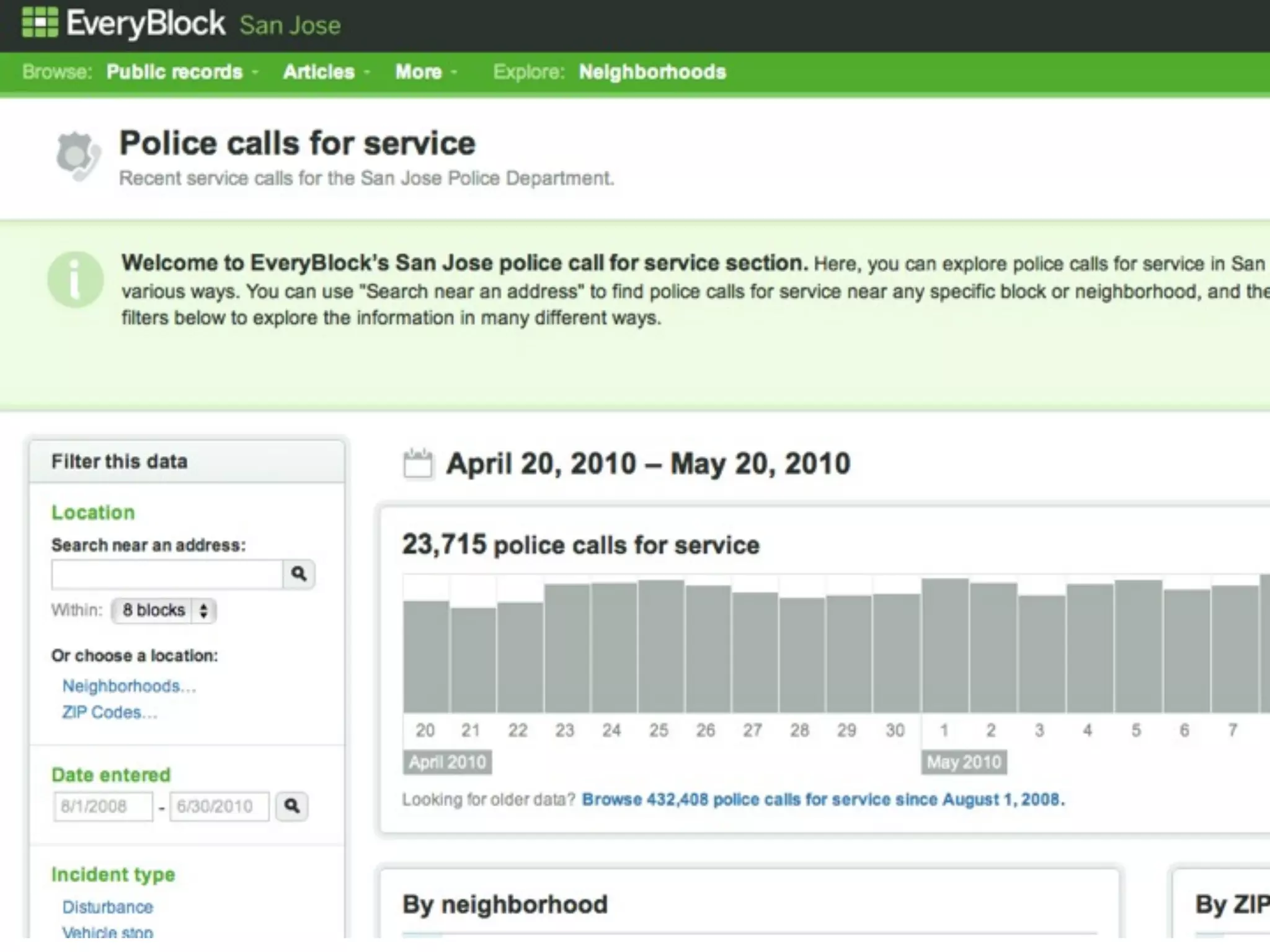Open the More menu

tap(419, 72)
